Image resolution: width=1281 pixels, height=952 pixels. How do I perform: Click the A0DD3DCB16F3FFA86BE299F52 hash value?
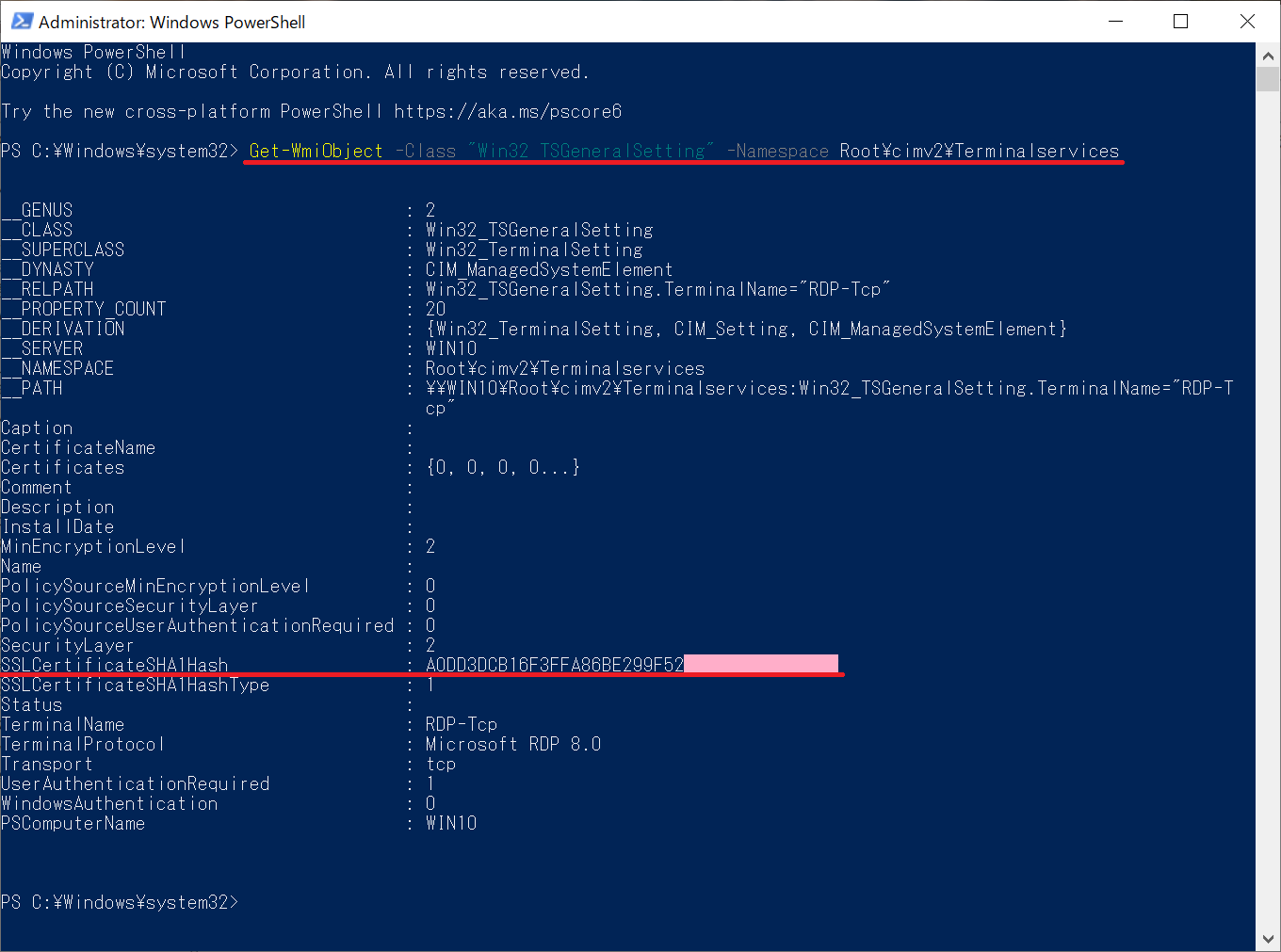point(555,665)
